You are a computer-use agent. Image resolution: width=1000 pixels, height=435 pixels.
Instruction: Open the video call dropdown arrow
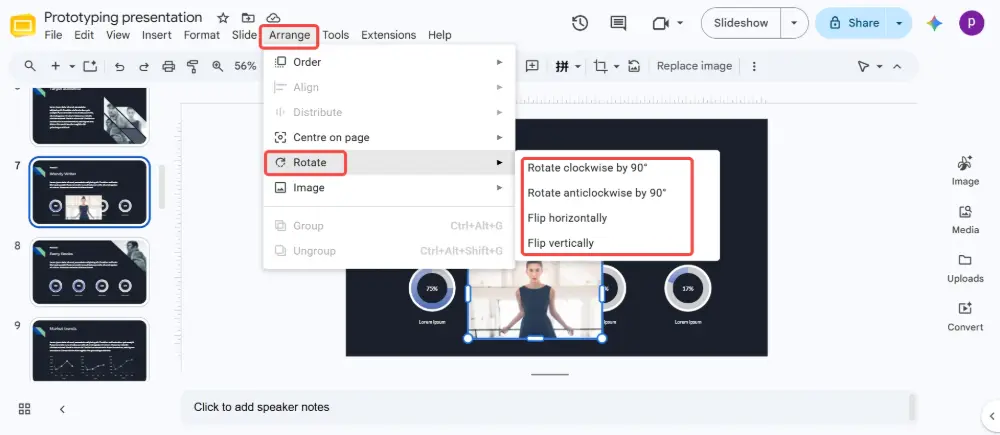pos(680,23)
